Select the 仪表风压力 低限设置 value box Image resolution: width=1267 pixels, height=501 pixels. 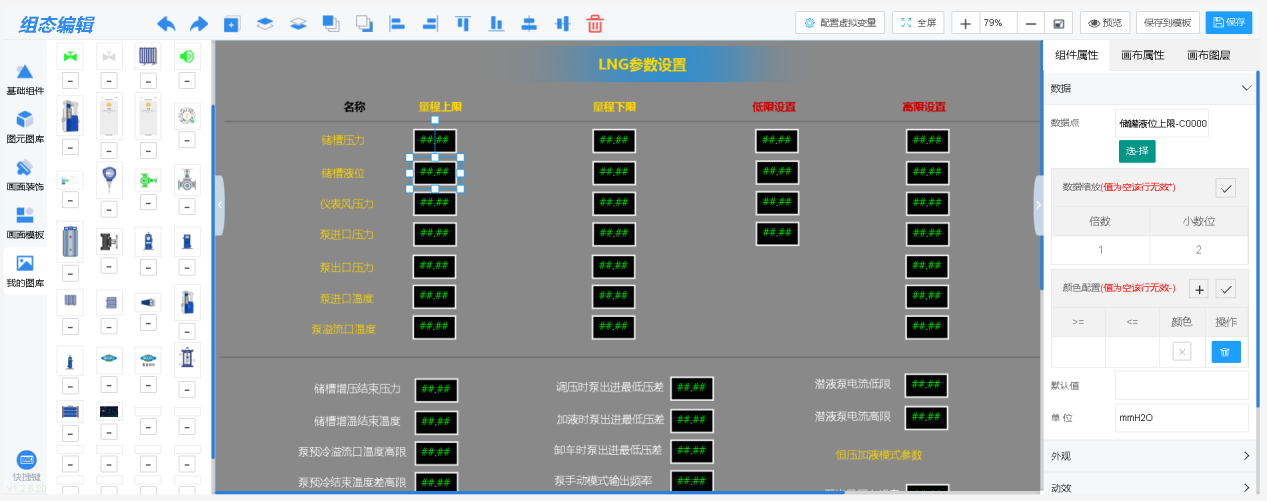[x=777, y=203]
